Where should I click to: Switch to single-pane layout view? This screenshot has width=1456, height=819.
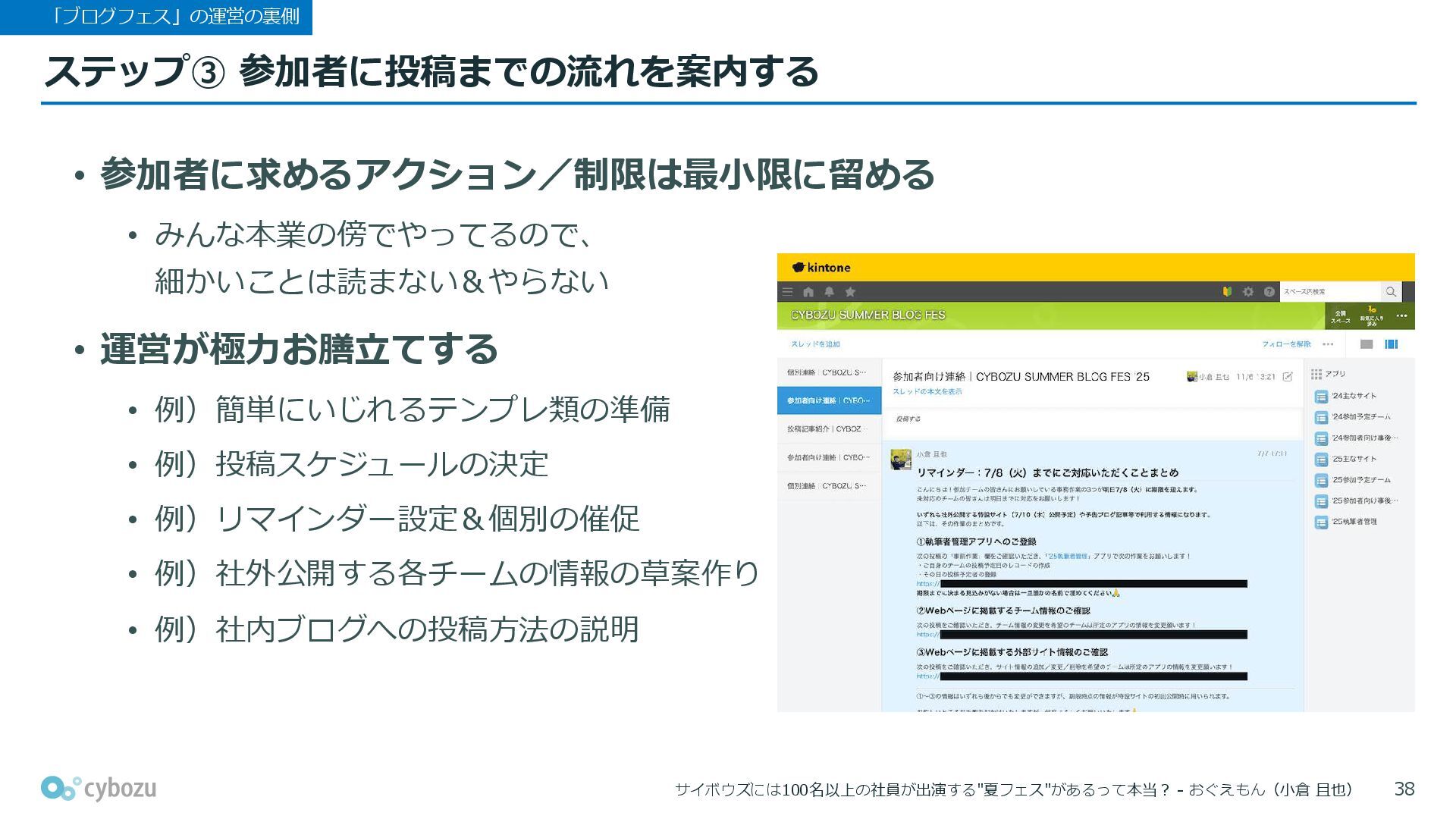pyautogui.click(x=1367, y=344)
